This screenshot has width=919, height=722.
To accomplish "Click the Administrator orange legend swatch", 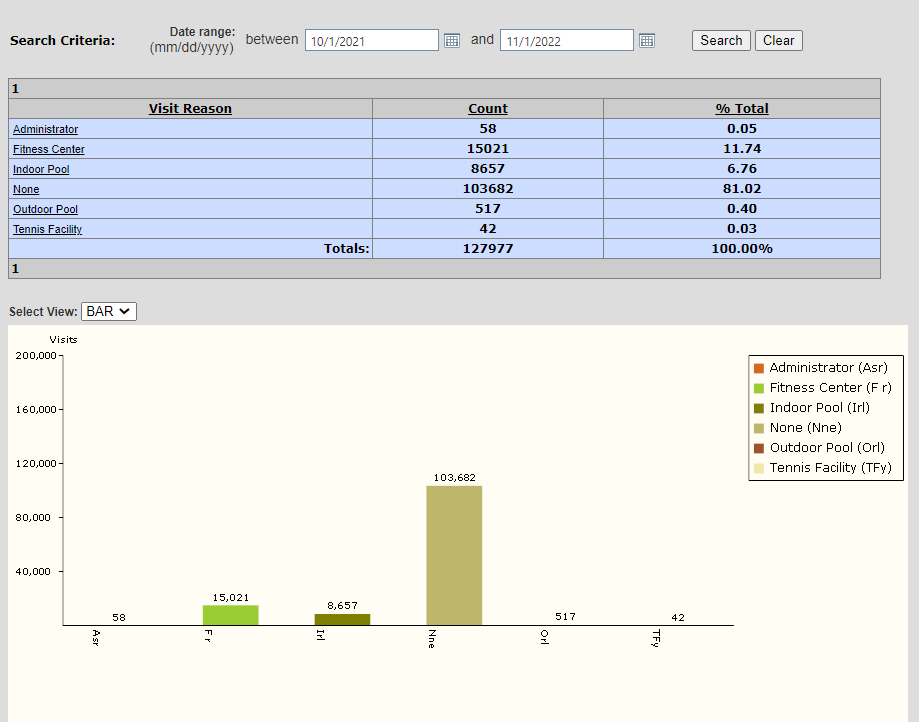I will point(758,368).
